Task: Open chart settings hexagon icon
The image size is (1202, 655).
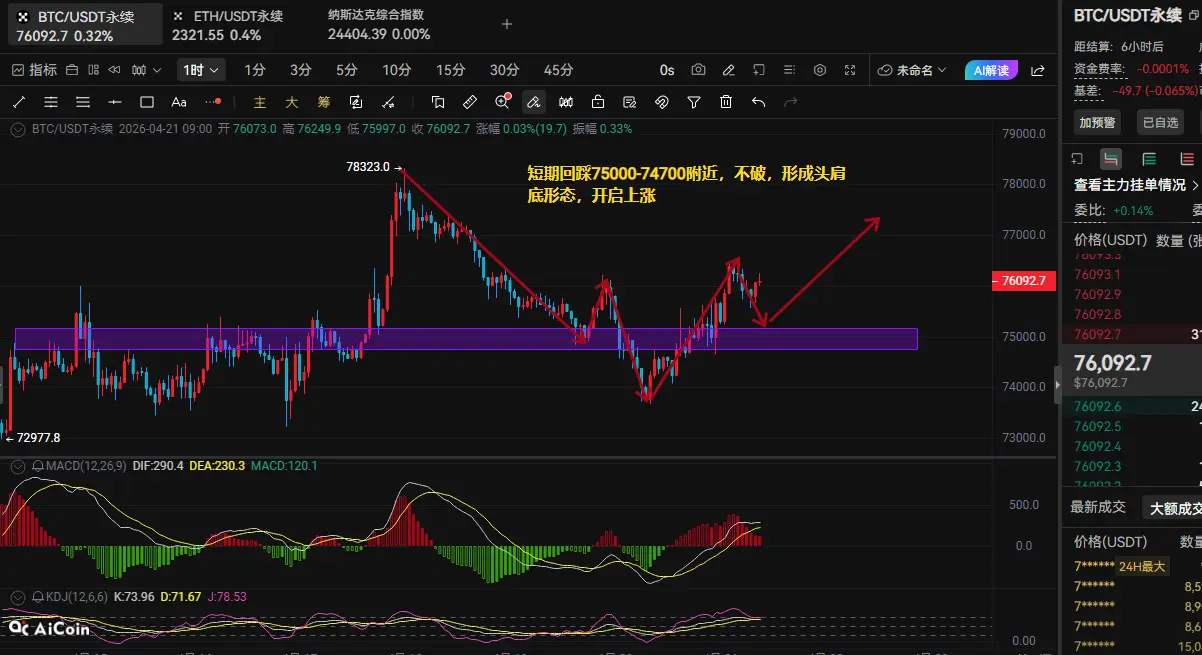Action: click(820, 70)
